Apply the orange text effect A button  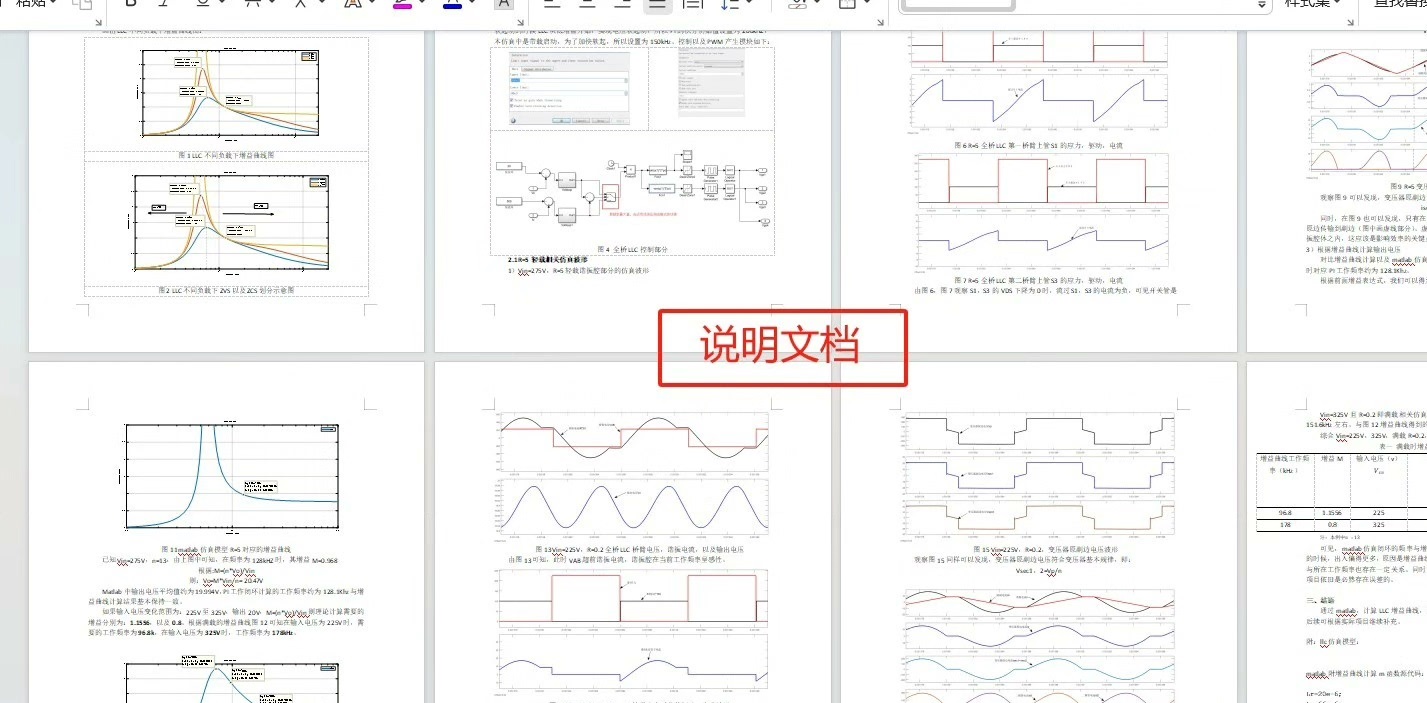352,4
